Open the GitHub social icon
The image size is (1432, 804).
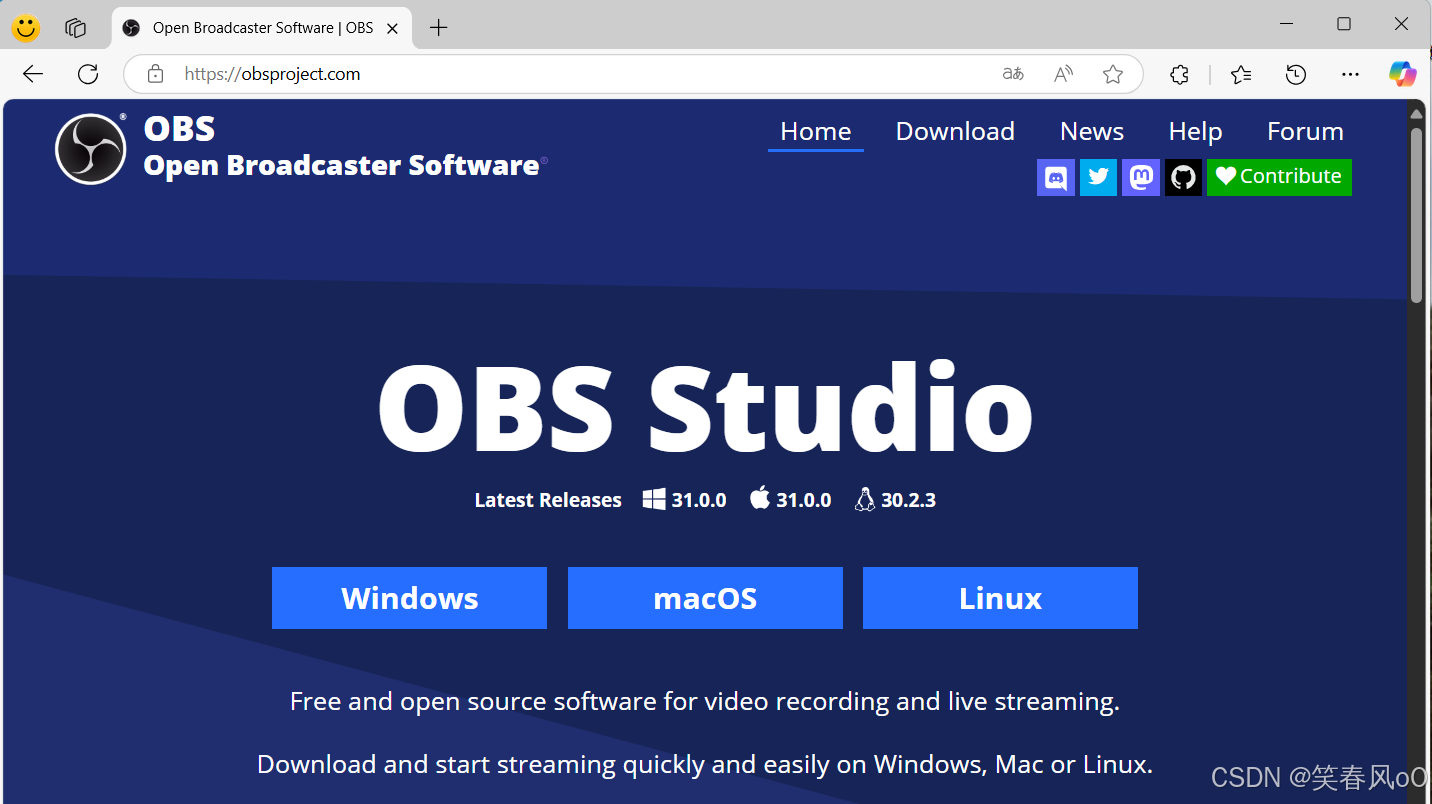1183,178
